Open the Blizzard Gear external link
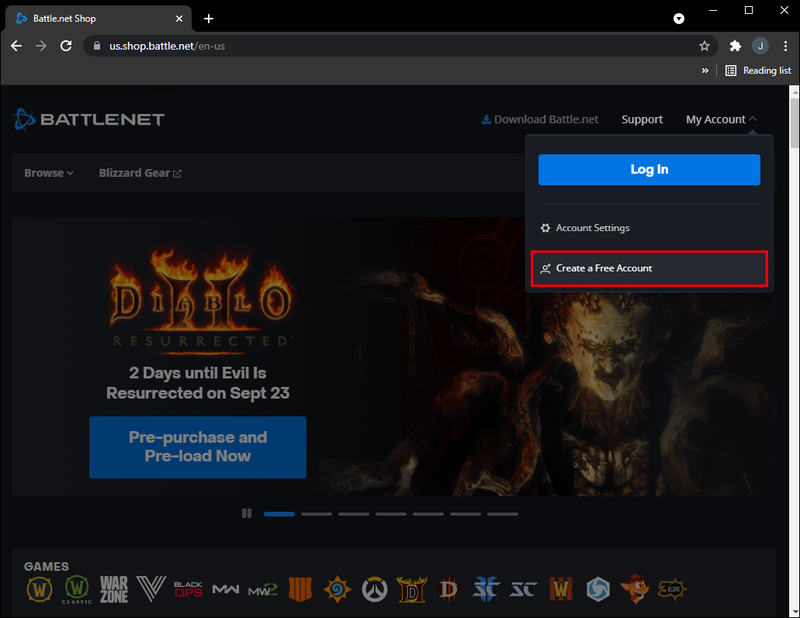The image size is (800, 618). 140,173
